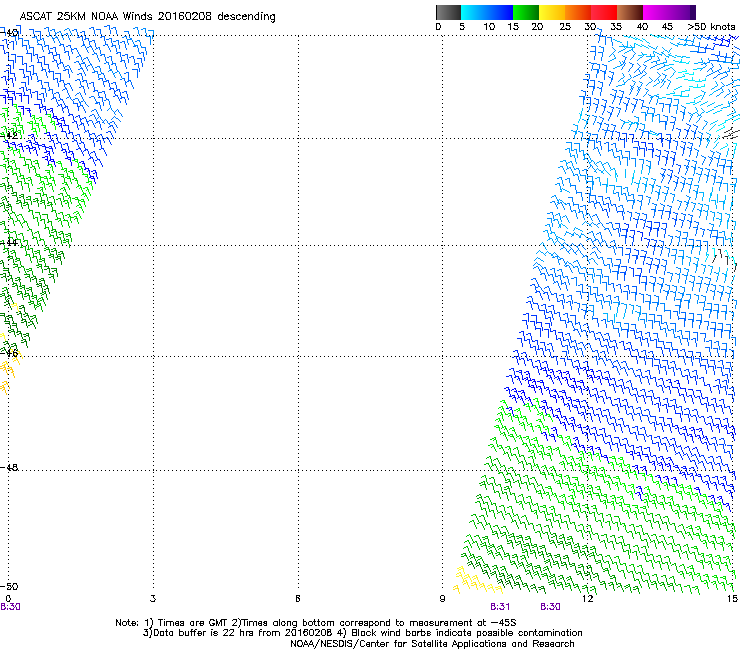The height and width of the screenshot is (650, 740).
Task: Choose the magenta 40-45 knots legend segment
Action: tap(656, 12)
